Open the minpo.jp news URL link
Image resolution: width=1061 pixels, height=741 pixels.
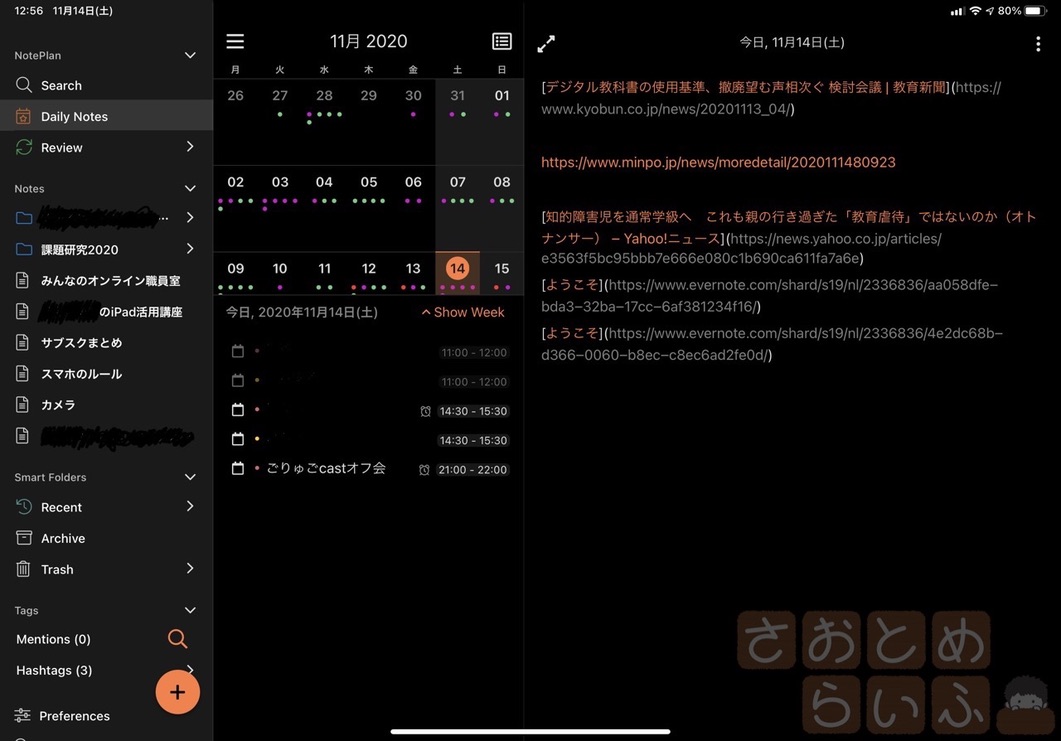pyautogui.click(x=718, y=162)
